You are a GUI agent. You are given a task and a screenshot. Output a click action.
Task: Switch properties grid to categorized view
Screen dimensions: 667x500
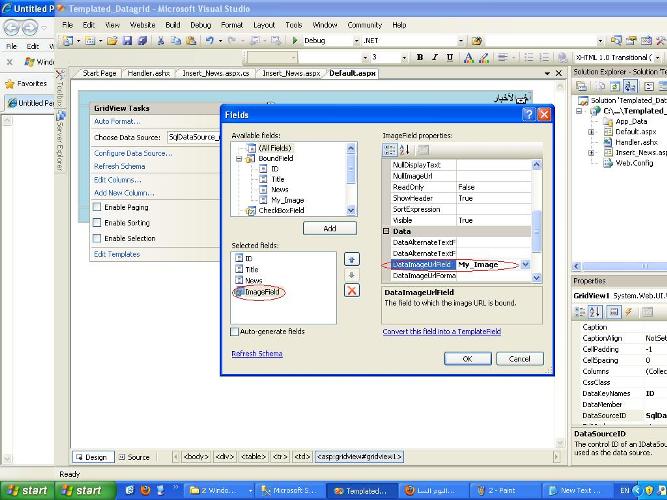coord(390,150)
